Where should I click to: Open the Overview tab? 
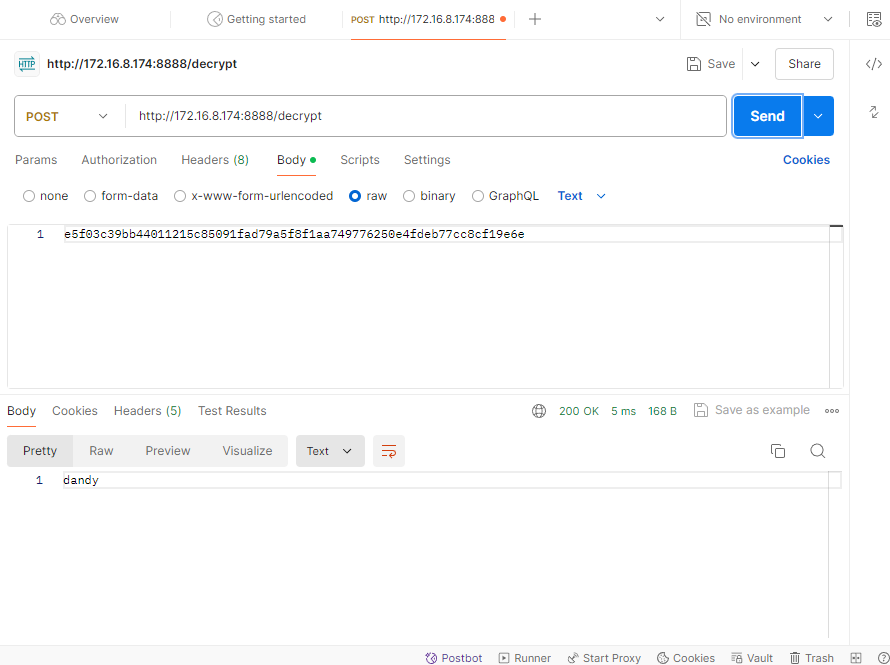(84, 19)
